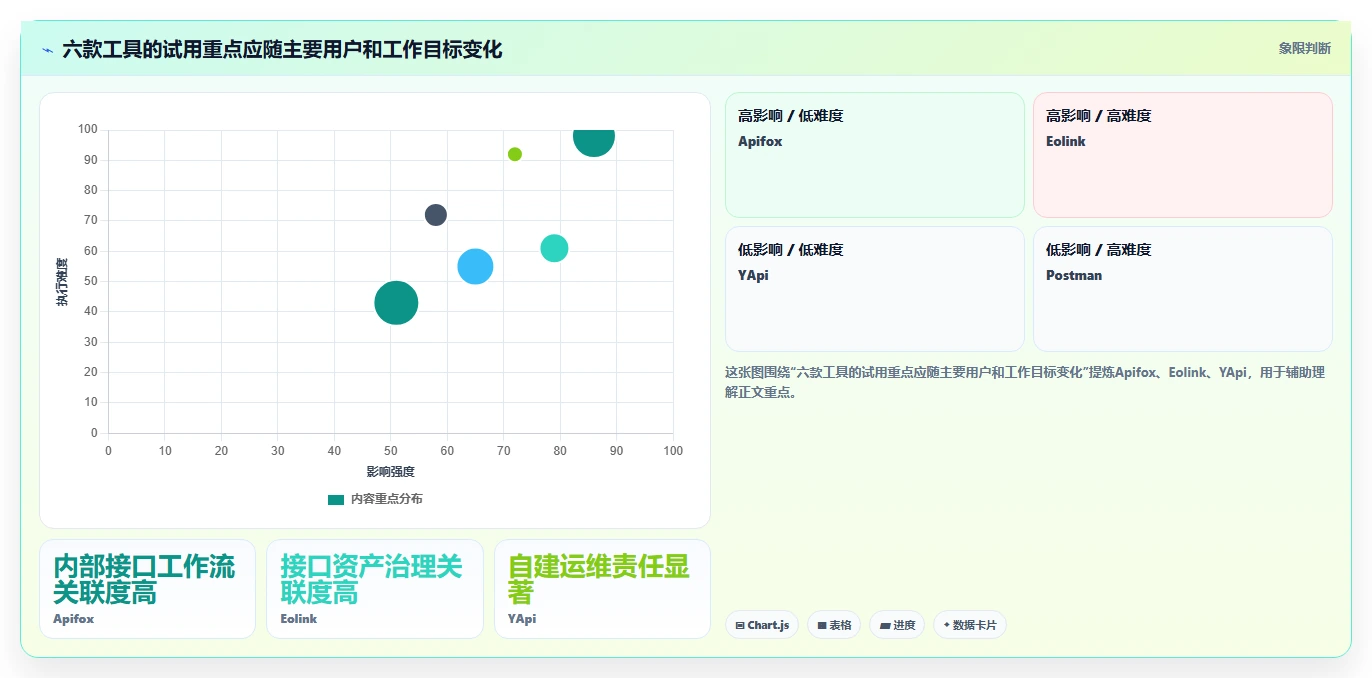Click the square icon in 表格 chip
The height and width of the screenshot is (678, 1372).
822,626
